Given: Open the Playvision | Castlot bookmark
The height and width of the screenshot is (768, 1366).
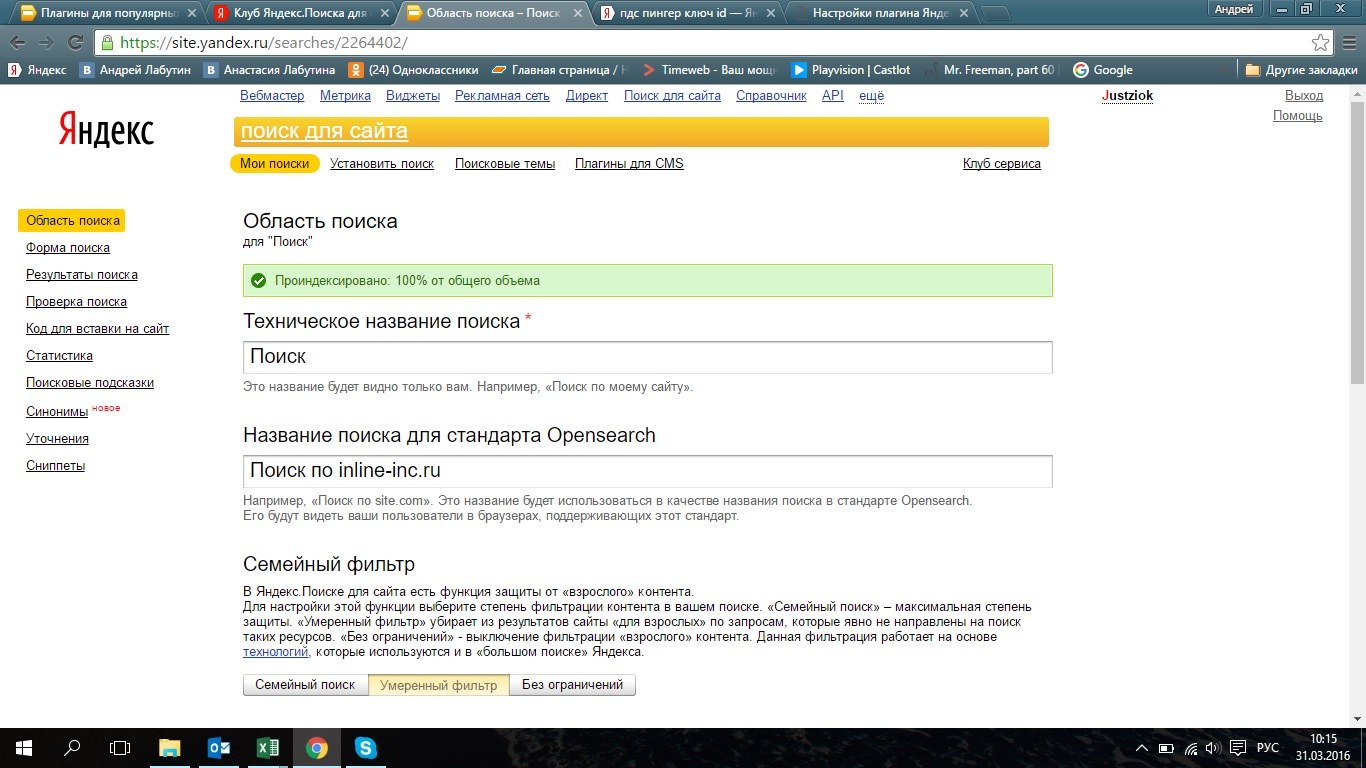Looking at the screenshot, I should tap(850, 70).
